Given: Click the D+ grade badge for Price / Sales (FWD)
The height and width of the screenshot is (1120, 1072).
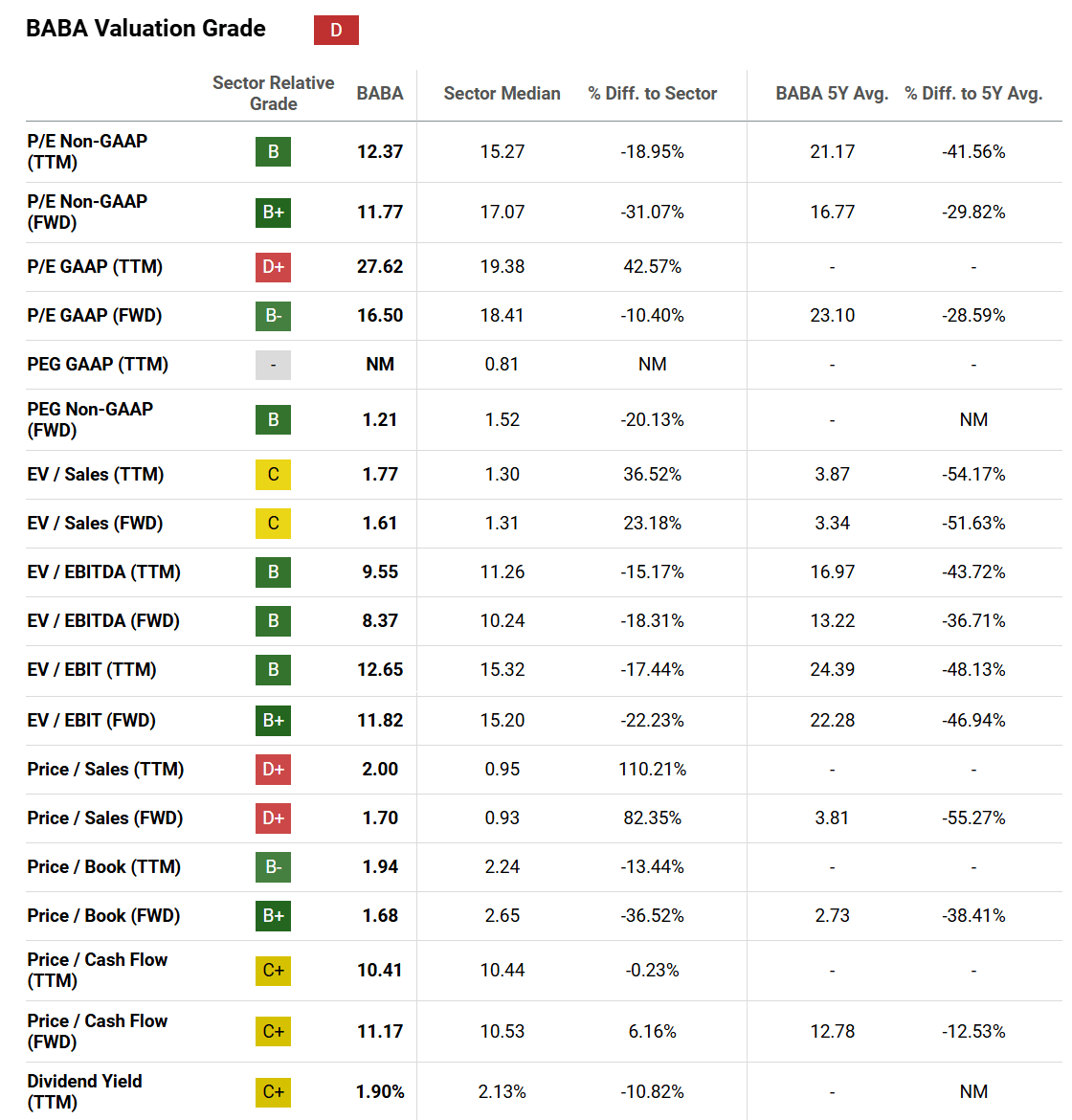Looking at the screenshot, I should [273, 818].
